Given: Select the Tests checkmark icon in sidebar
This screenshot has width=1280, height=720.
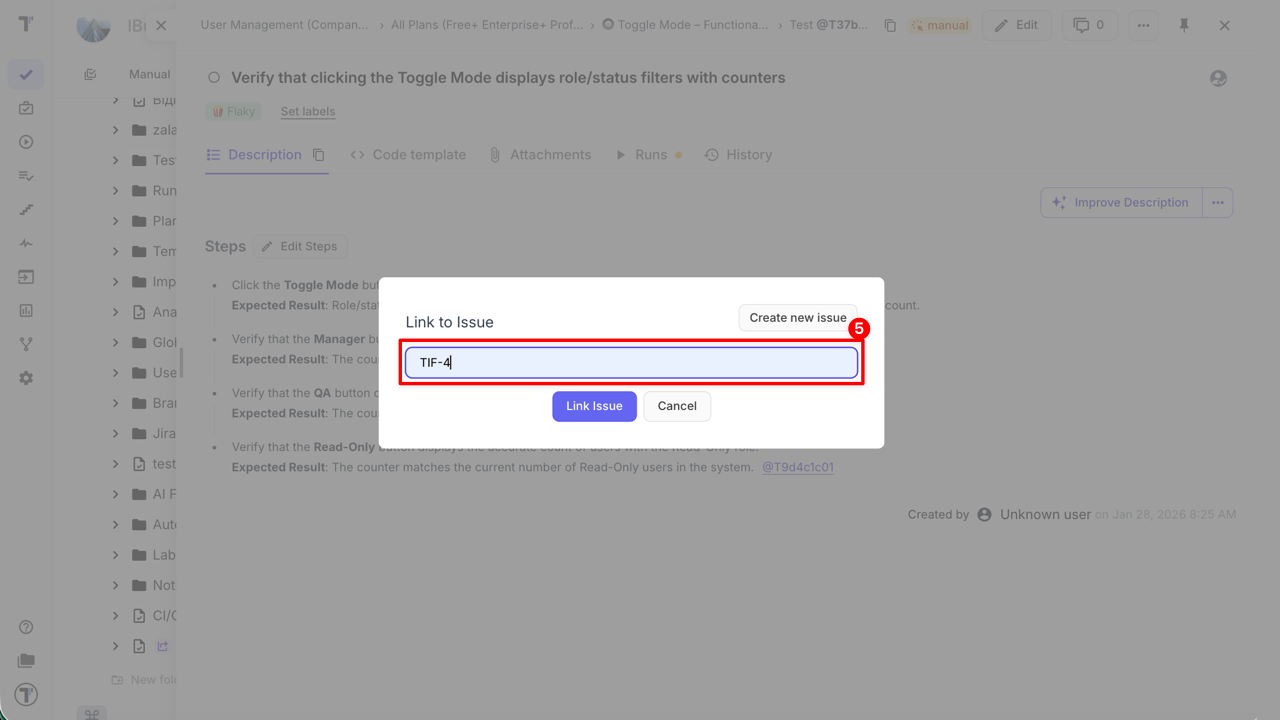Looking at the screenshot, I should click(x=26, y=74).
